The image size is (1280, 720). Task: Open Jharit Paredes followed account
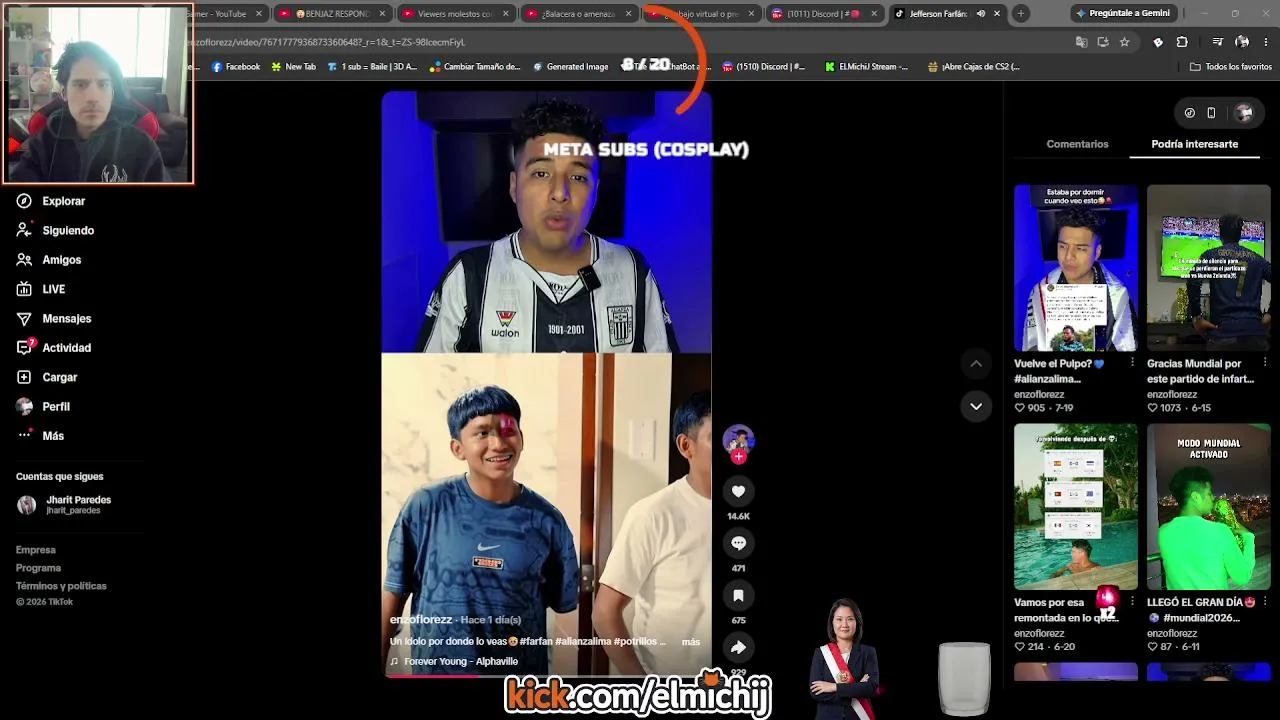pos(64,505)
